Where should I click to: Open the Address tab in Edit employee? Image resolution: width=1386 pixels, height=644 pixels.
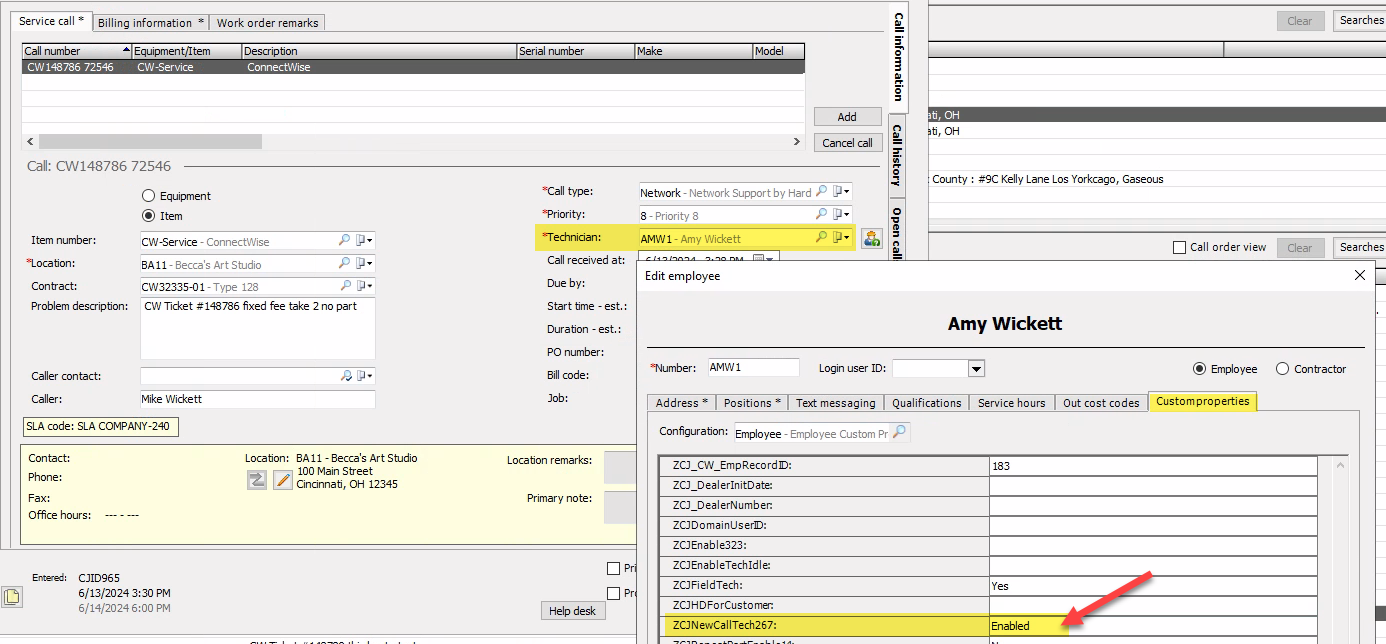(681, 403)
